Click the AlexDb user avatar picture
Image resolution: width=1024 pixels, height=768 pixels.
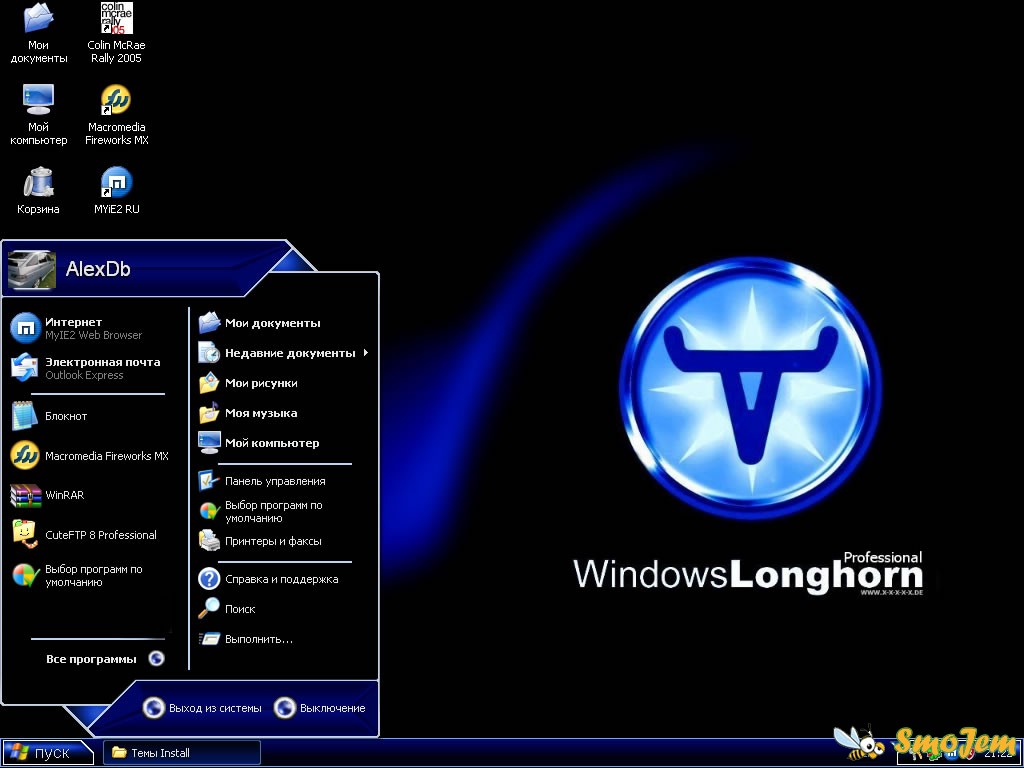[x=31, y=268]
